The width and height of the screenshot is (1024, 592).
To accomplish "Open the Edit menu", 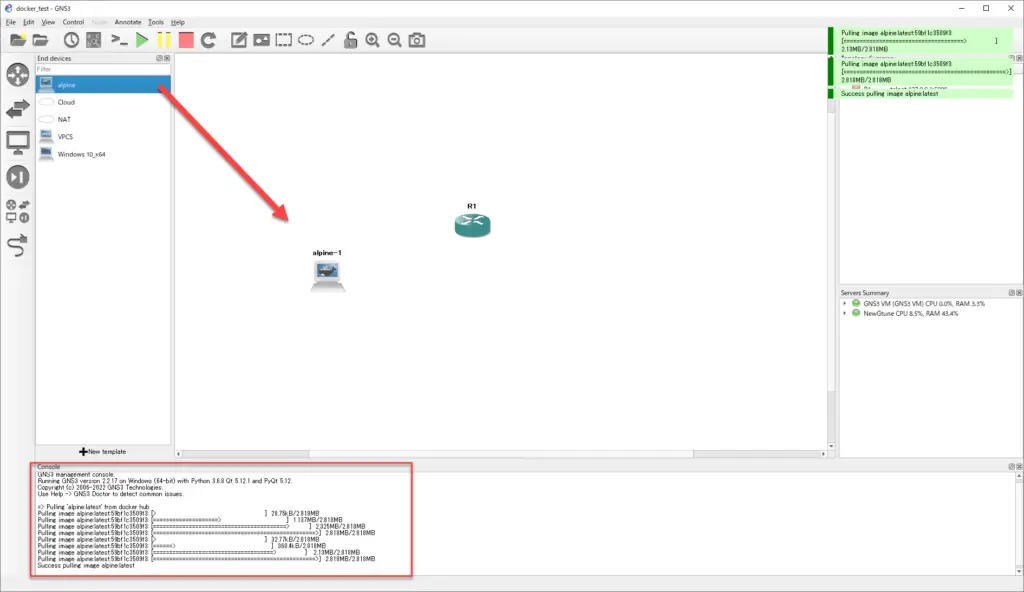I will point(29,22).
